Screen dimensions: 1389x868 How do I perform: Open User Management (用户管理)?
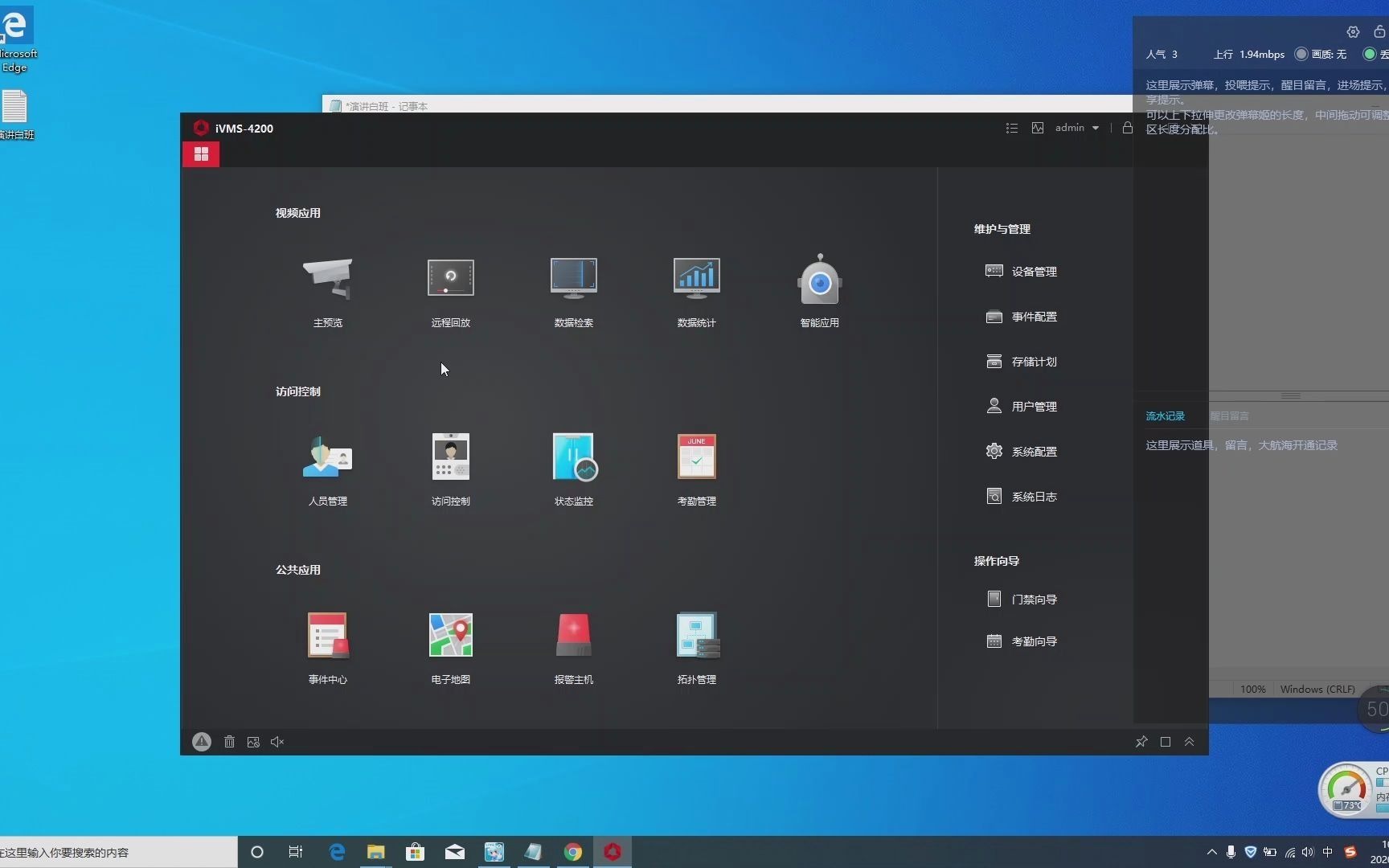coord(1022,407)
